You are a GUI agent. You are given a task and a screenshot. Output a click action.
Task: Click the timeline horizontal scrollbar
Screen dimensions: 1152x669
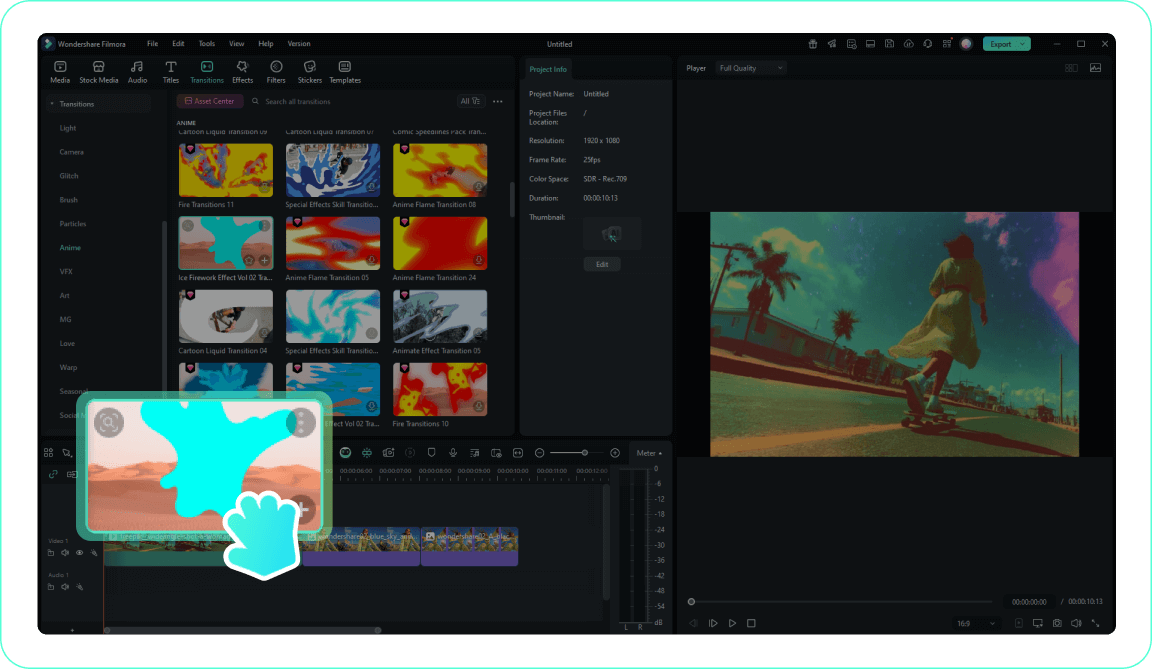[242, 631]
